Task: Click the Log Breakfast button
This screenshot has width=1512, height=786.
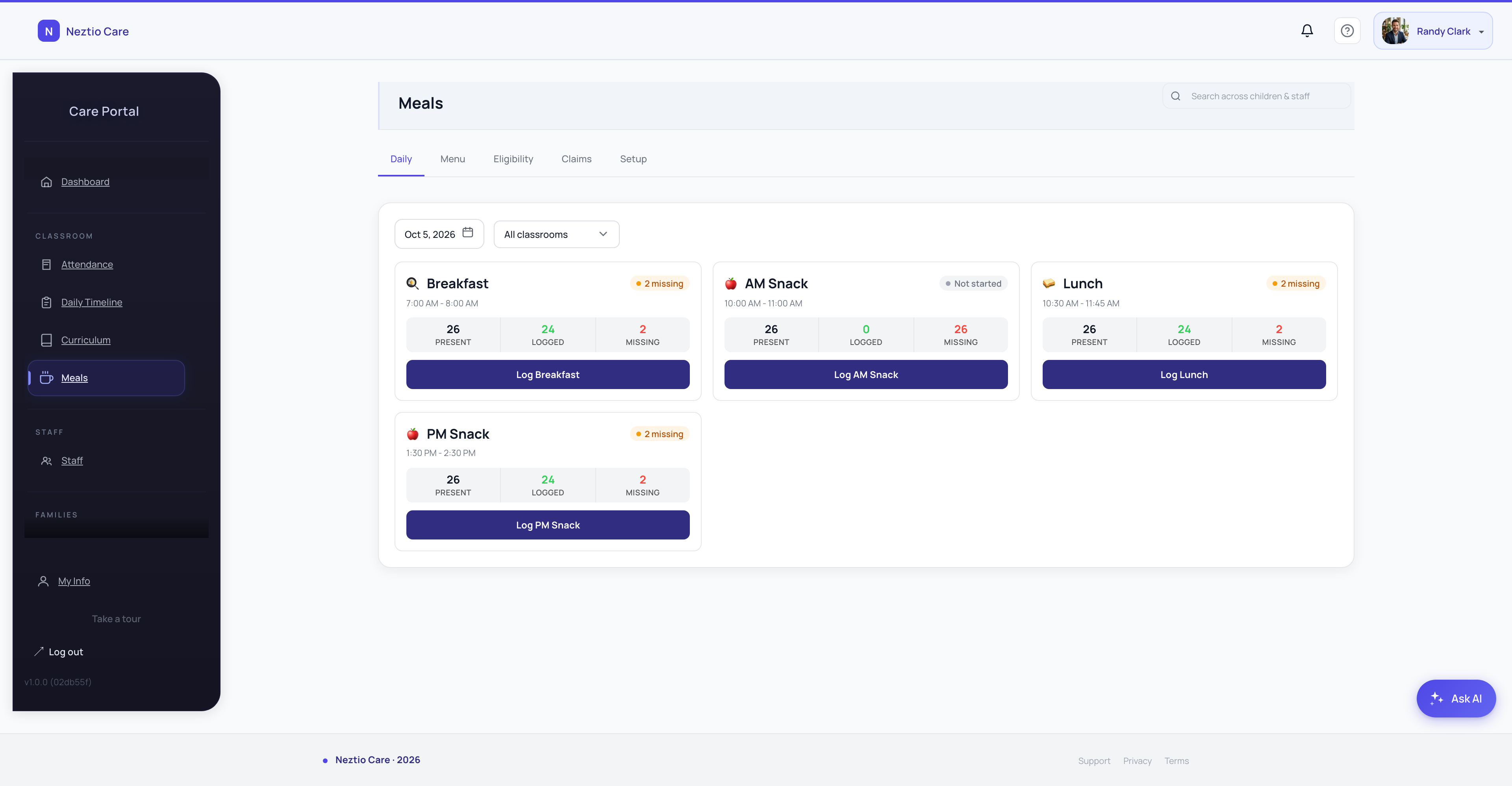Action: (547, 374)
